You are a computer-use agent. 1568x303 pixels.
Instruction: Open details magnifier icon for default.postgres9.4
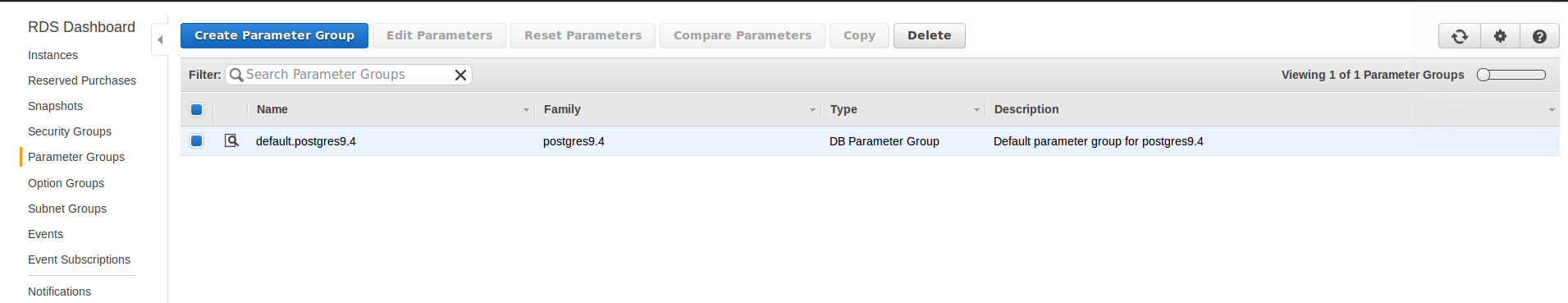[231, 140]
